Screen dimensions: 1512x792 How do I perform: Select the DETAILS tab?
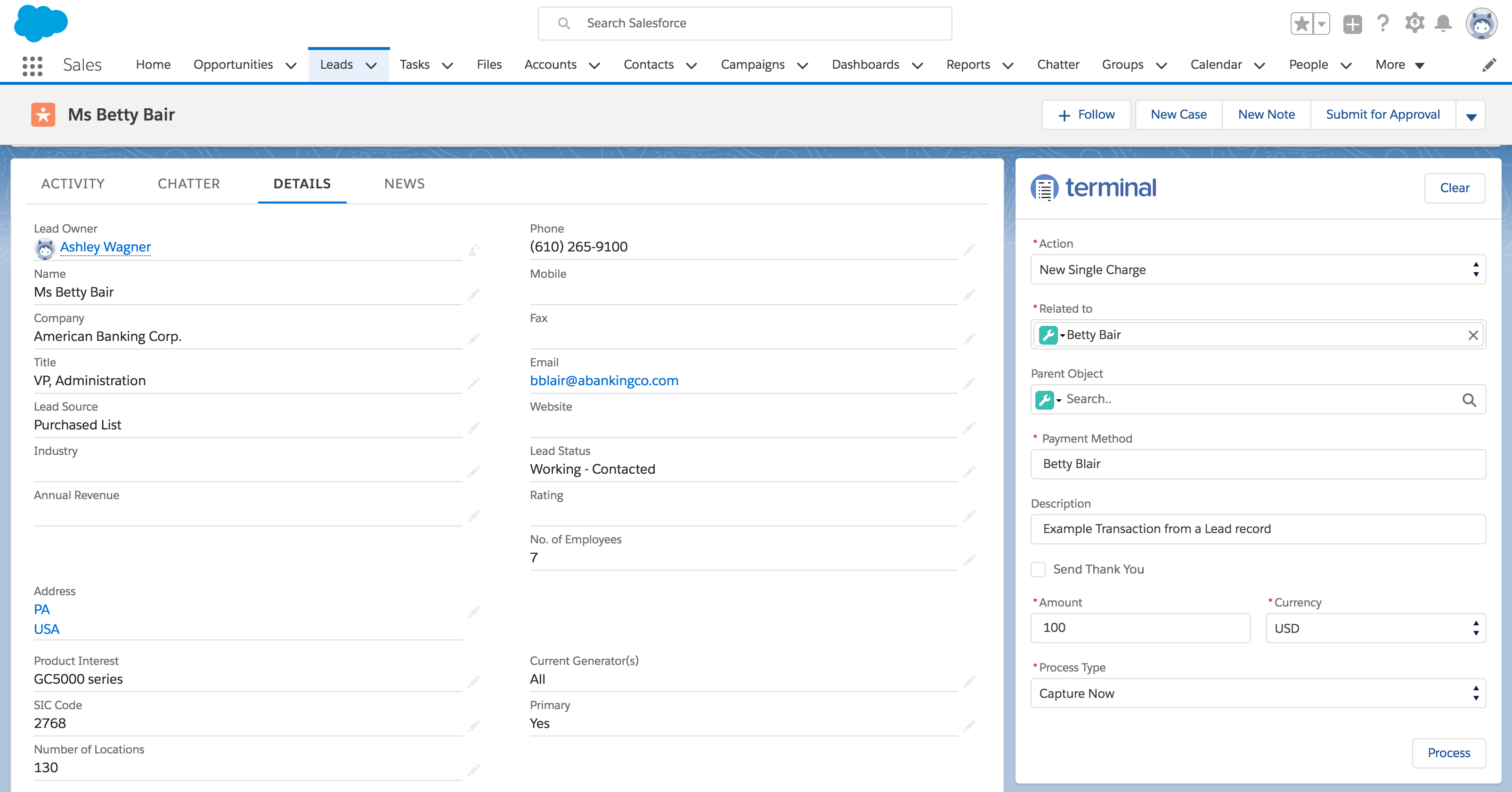point(302,184)
